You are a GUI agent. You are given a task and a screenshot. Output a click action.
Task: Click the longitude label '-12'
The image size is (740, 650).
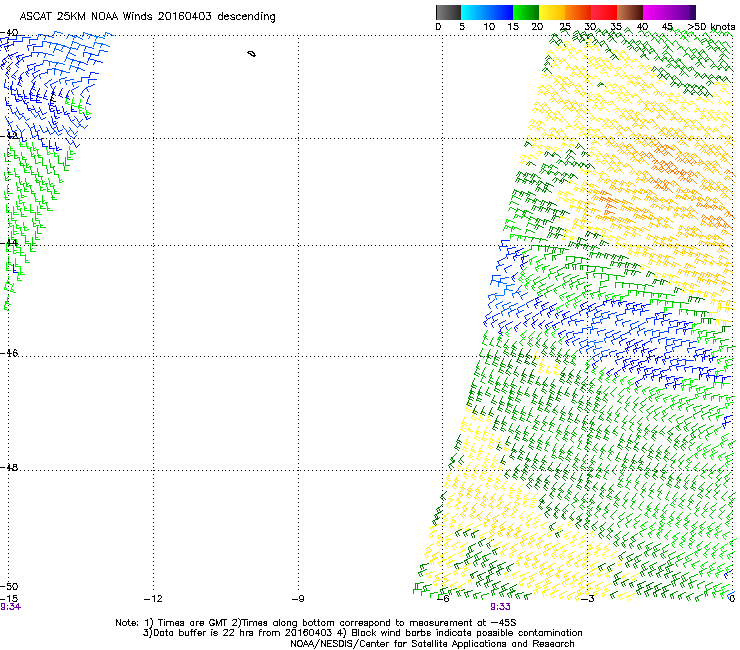click(x=153, y=599)
